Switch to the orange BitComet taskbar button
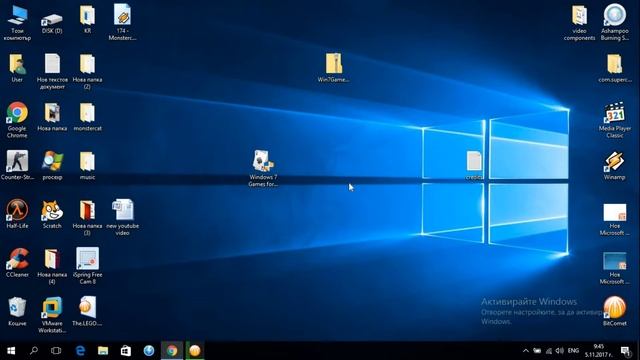The image size is (640, 360). click(x=195, y=351)
